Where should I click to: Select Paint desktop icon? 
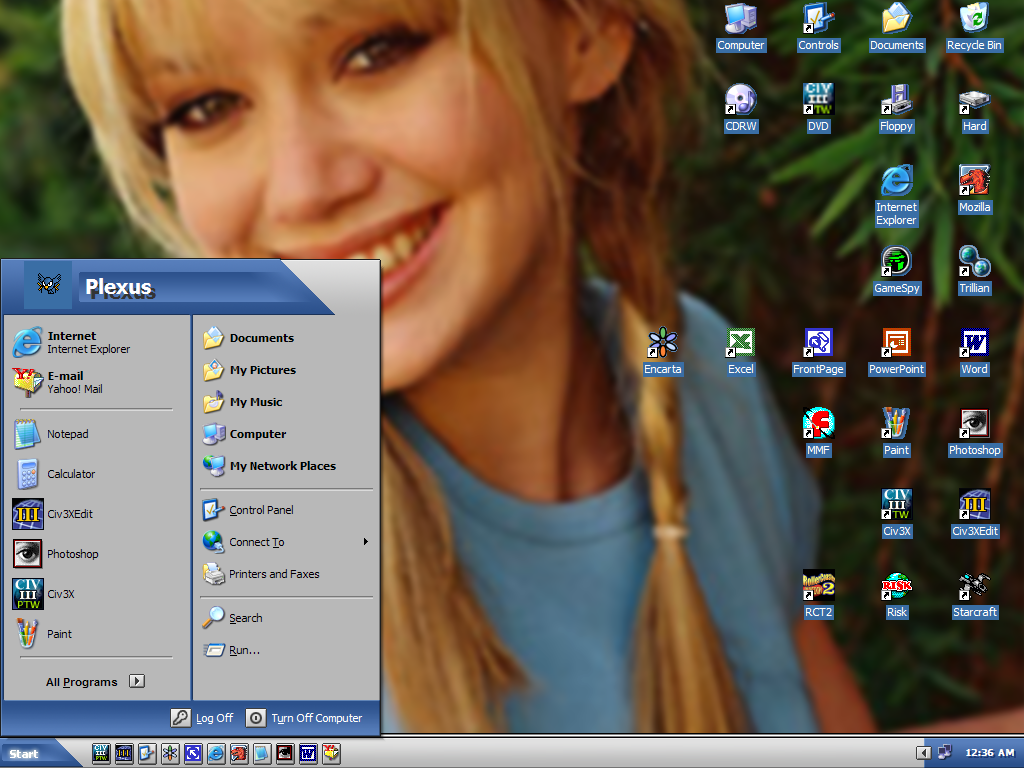[896, 432]
